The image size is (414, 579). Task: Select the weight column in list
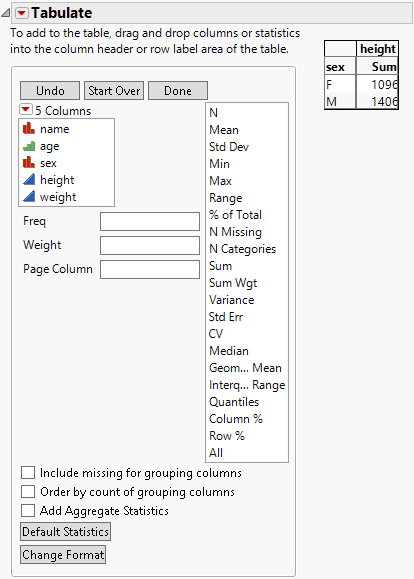(58, 197)
